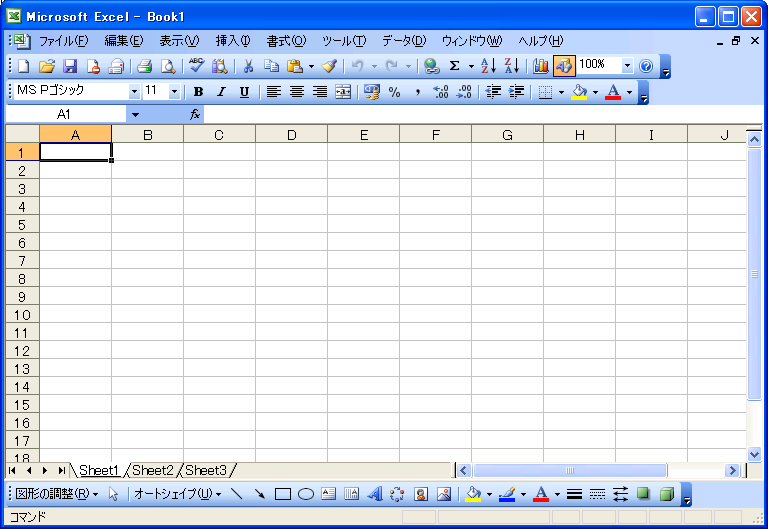Click the Print icon in the toolbar
Screen dimensions: 768x529
pos(144,66)
